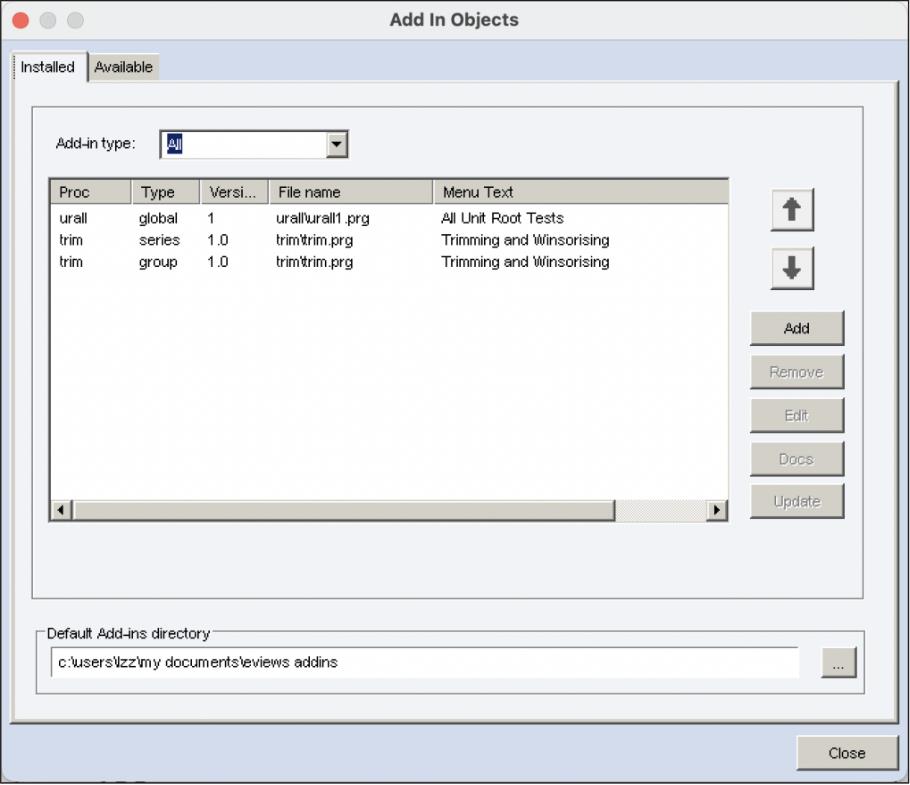
Task: Click the Close button
Action: (846, 753)
